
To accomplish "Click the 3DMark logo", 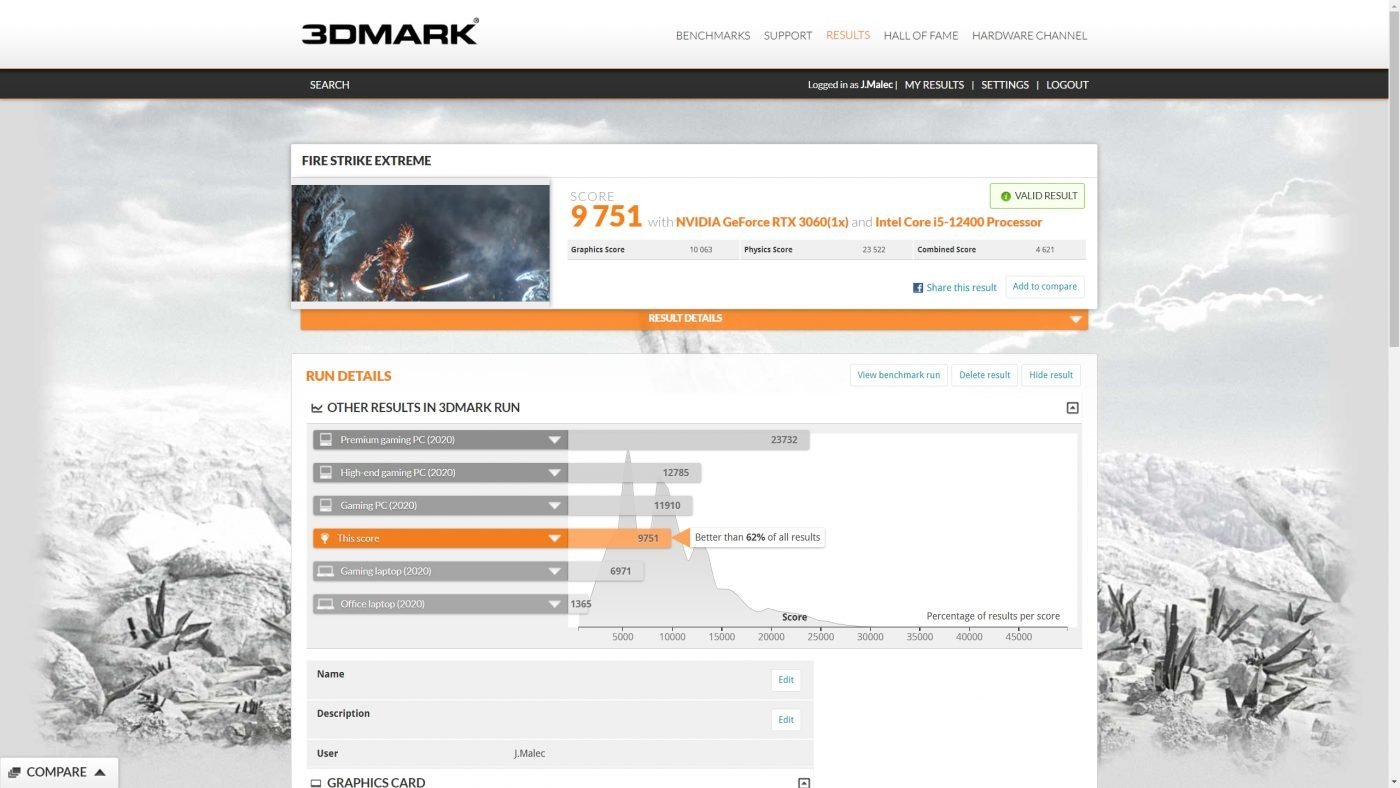I will pyautogui.click(x=390, y=32).
